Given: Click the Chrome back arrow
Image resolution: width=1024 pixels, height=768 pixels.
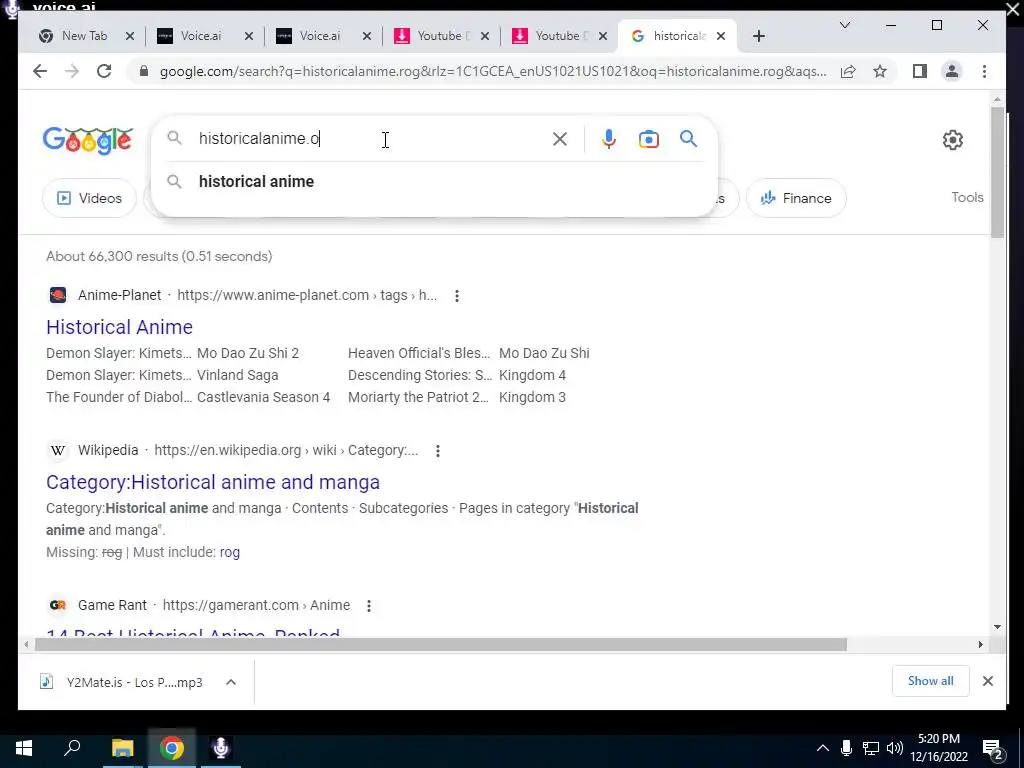Looking at the screenshot, I should pyautogui.click(x=40, y=71).
